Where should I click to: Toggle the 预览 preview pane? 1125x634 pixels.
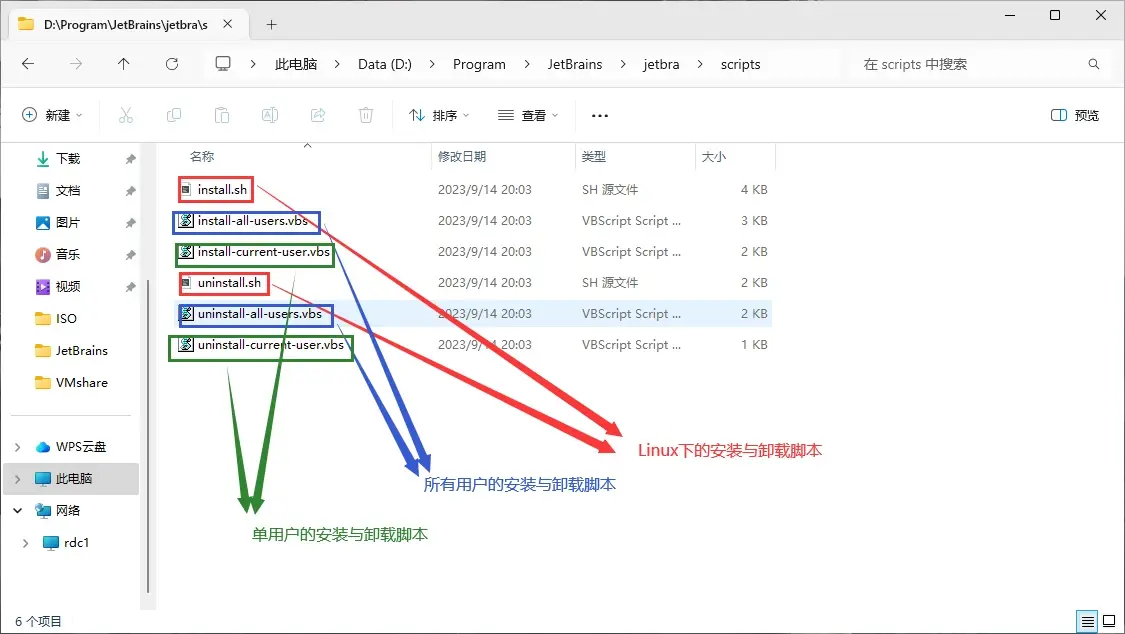[1075, 115]
